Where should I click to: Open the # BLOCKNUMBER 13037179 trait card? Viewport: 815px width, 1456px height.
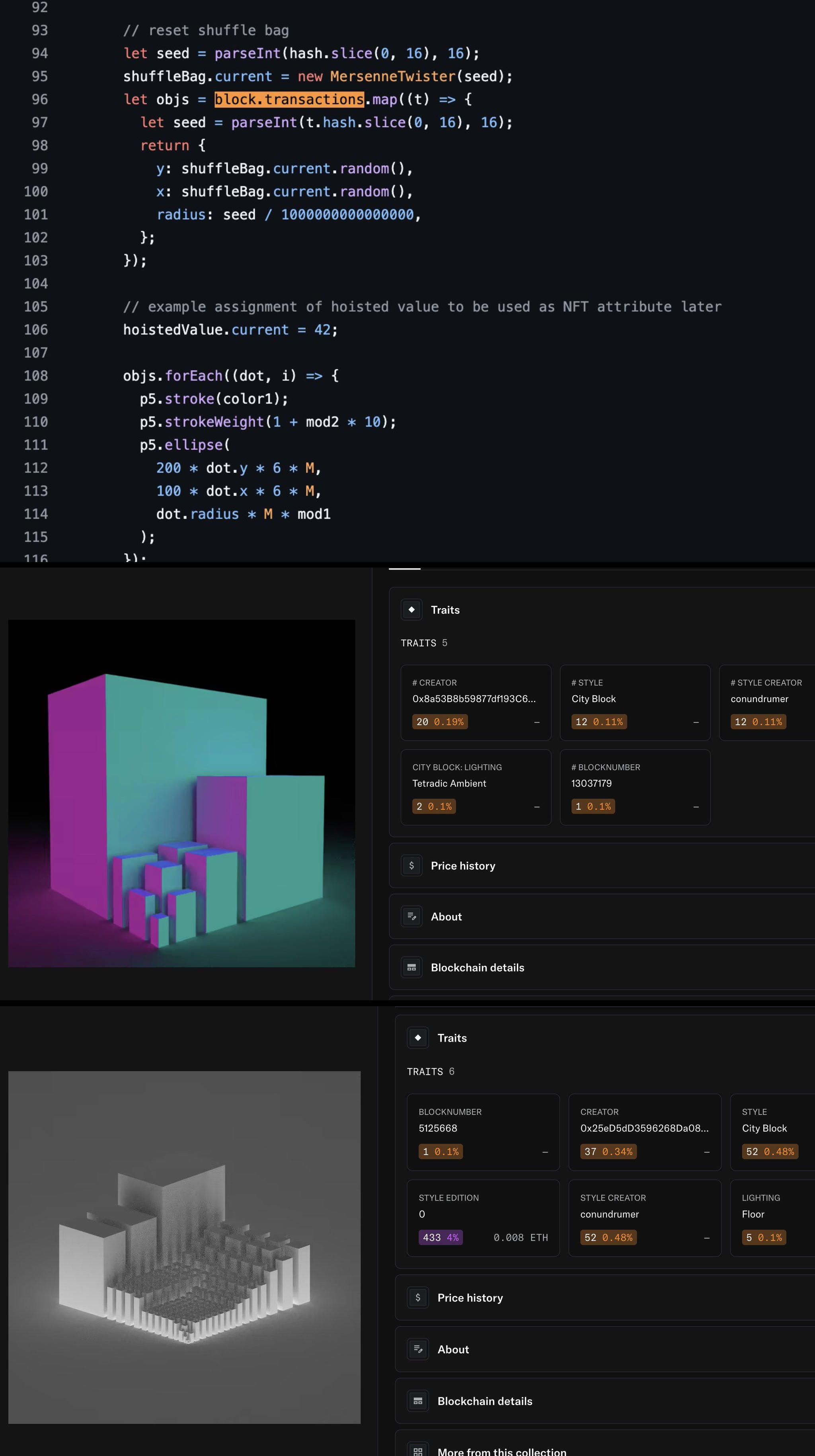[x=635, y=787]
